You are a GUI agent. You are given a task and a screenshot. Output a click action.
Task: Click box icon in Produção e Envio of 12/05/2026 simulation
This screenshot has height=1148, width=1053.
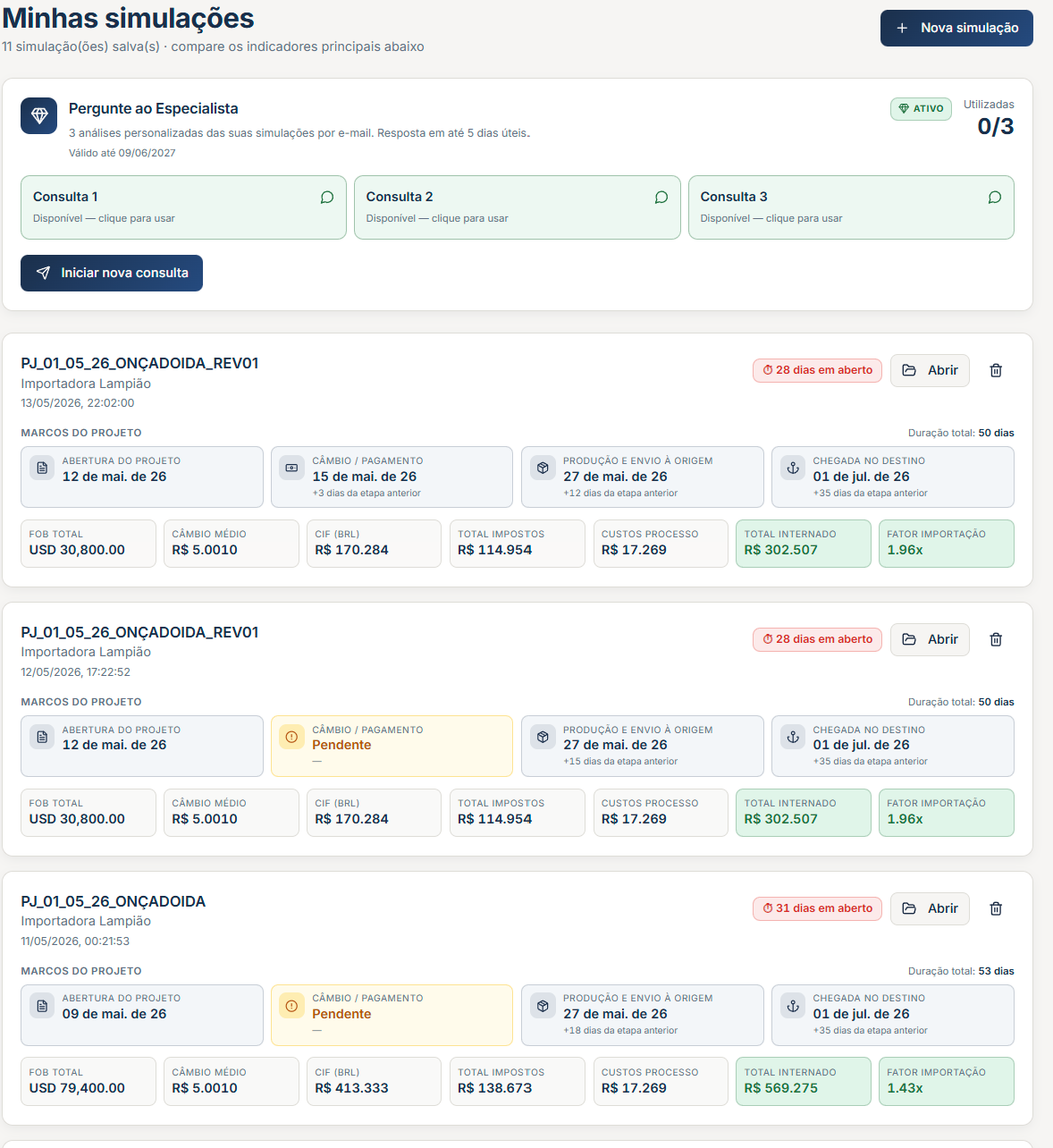tap(543, 737)
